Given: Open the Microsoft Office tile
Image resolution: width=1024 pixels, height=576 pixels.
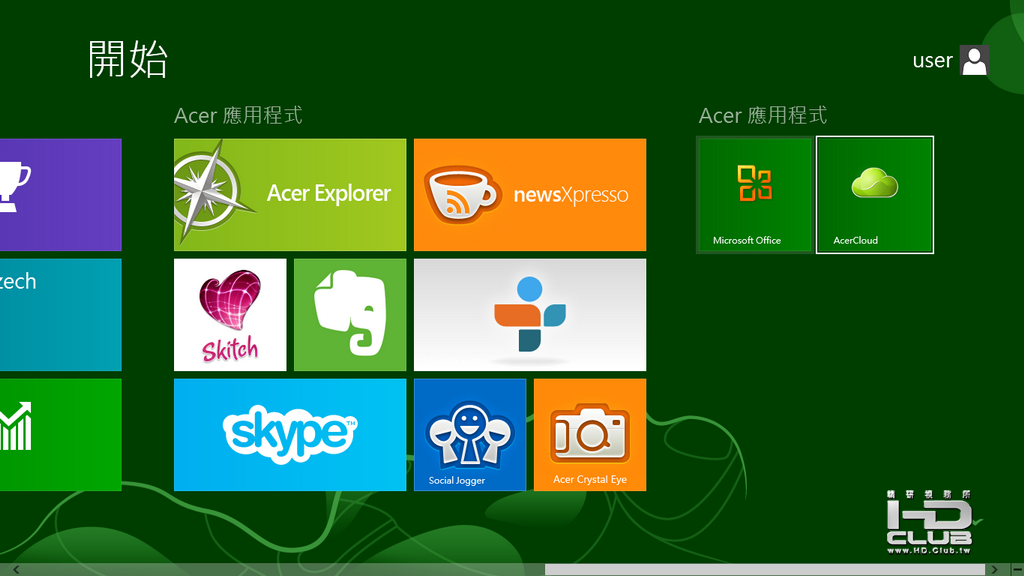Looking at the screenshot, I should tap(755, 195).
